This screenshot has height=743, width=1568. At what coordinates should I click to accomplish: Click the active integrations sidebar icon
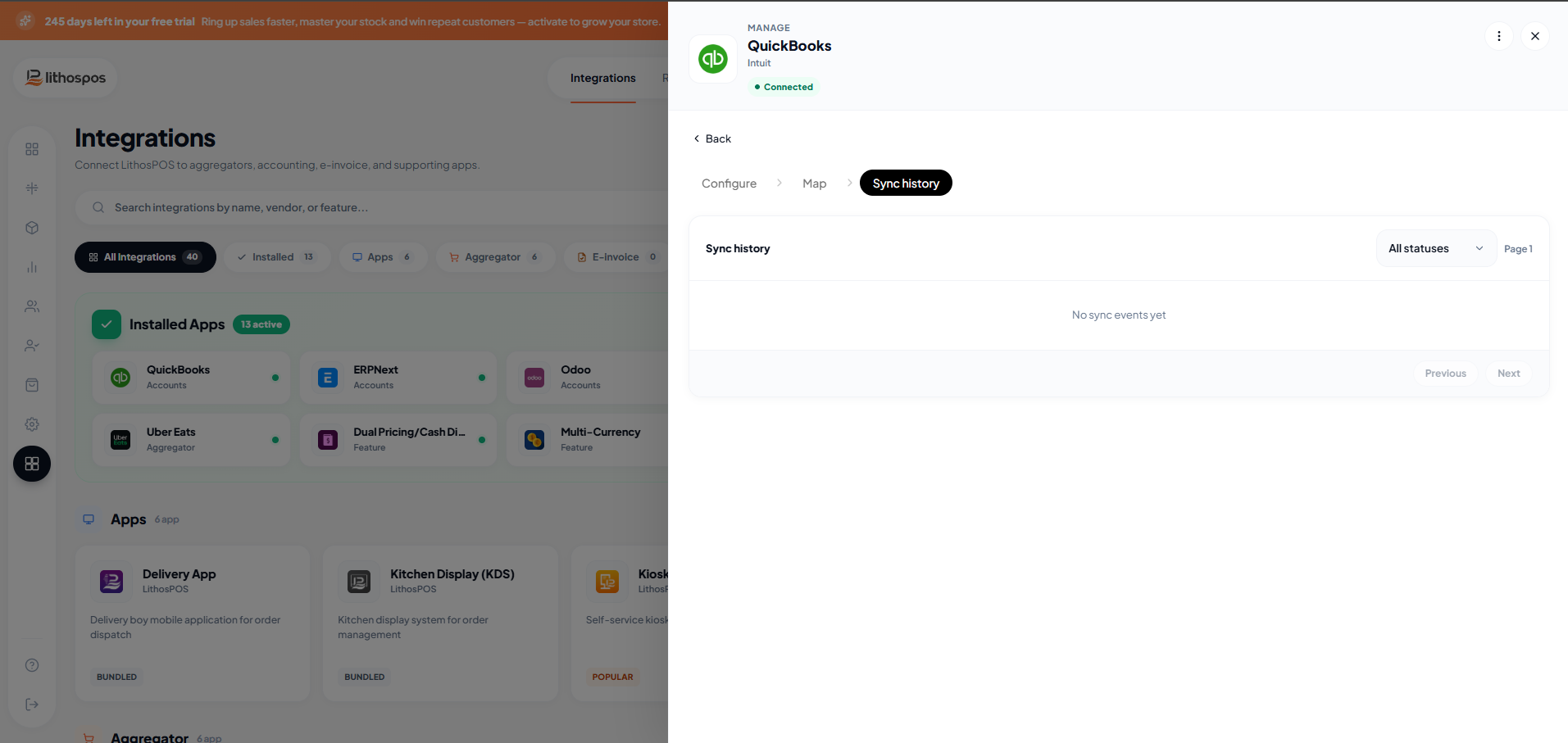pyautogui.click(x=32, y=464)
